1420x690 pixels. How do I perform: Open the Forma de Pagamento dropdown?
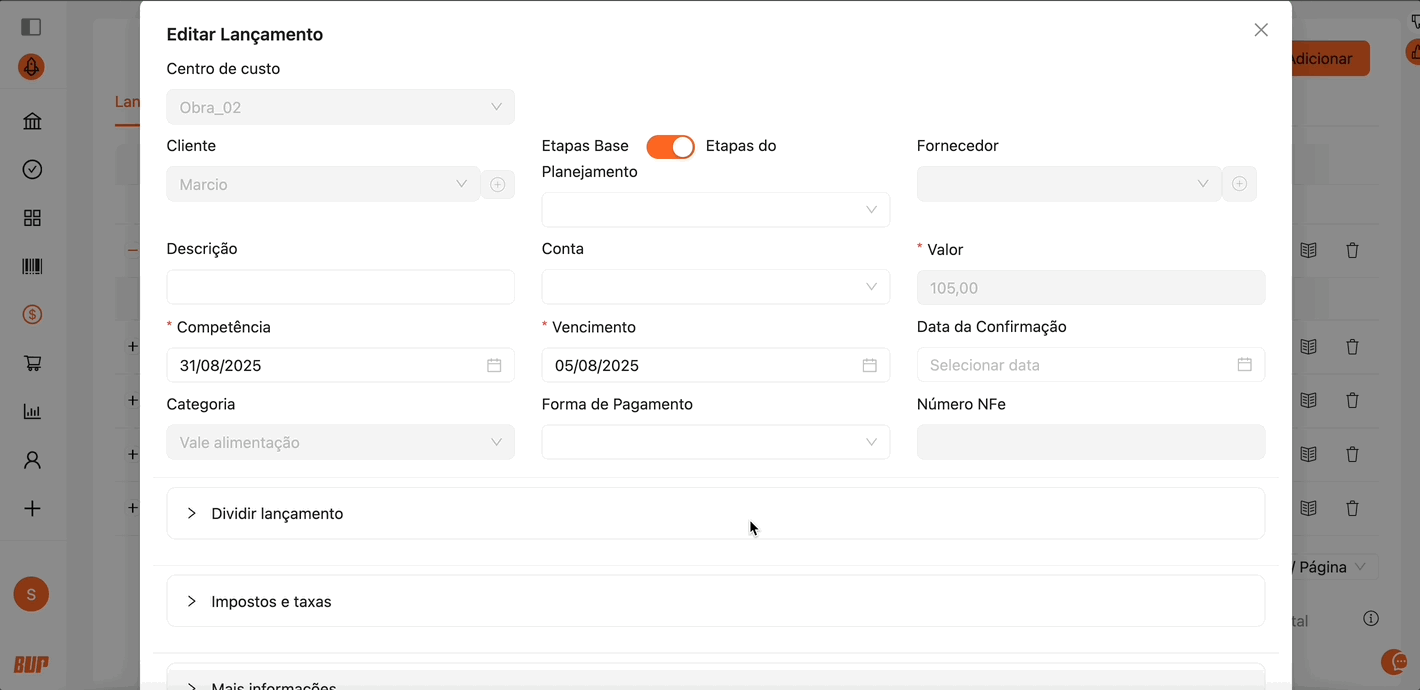pyautogui.click(x=715, y=442)
